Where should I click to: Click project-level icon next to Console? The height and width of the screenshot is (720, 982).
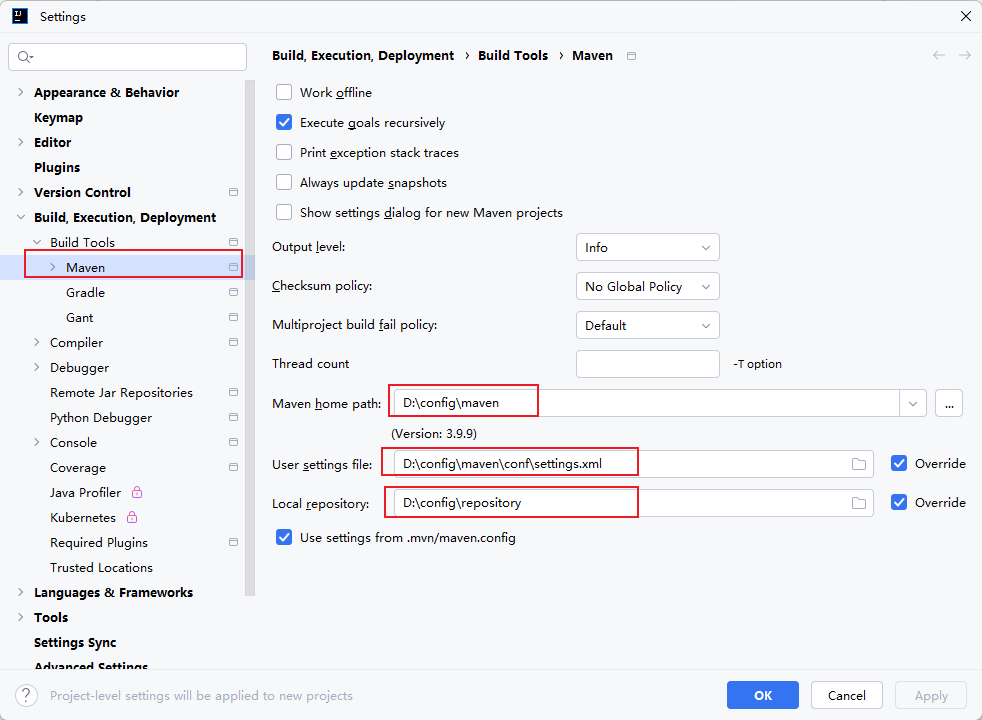click(234, 443)
